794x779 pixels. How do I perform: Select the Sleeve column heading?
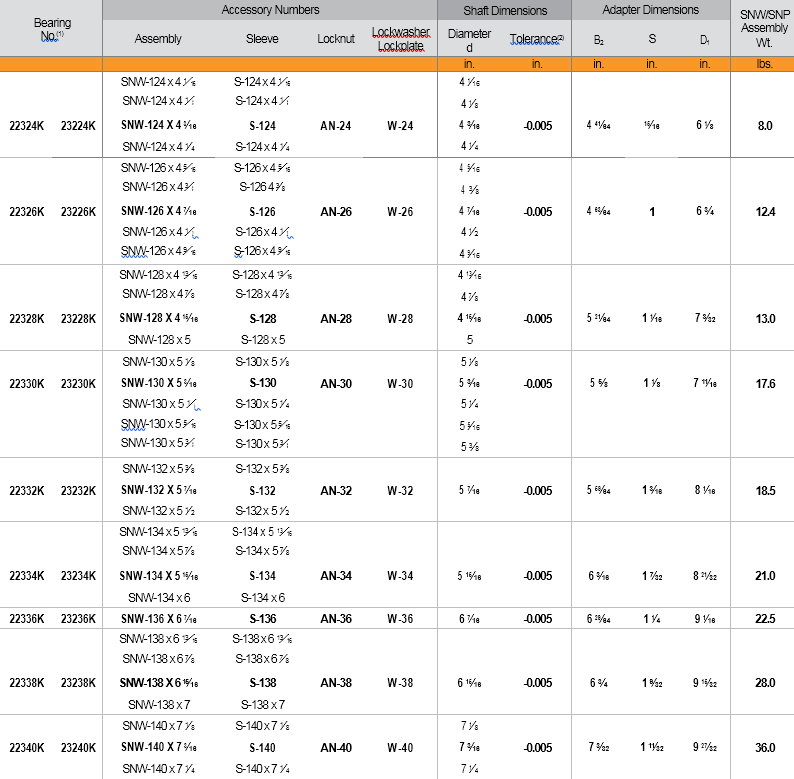[262, 39]
